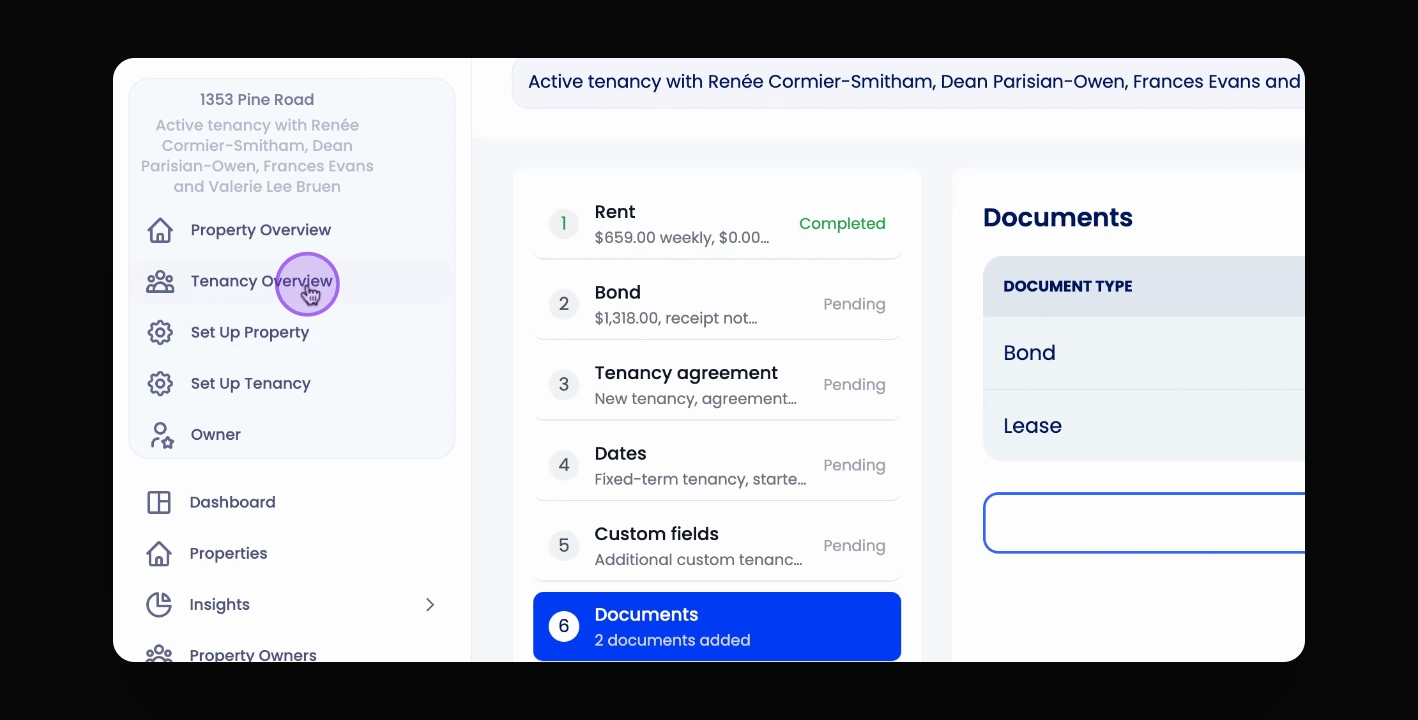Click the 'New tenancy, agreement…' detail text

click(x=696, y=399)
